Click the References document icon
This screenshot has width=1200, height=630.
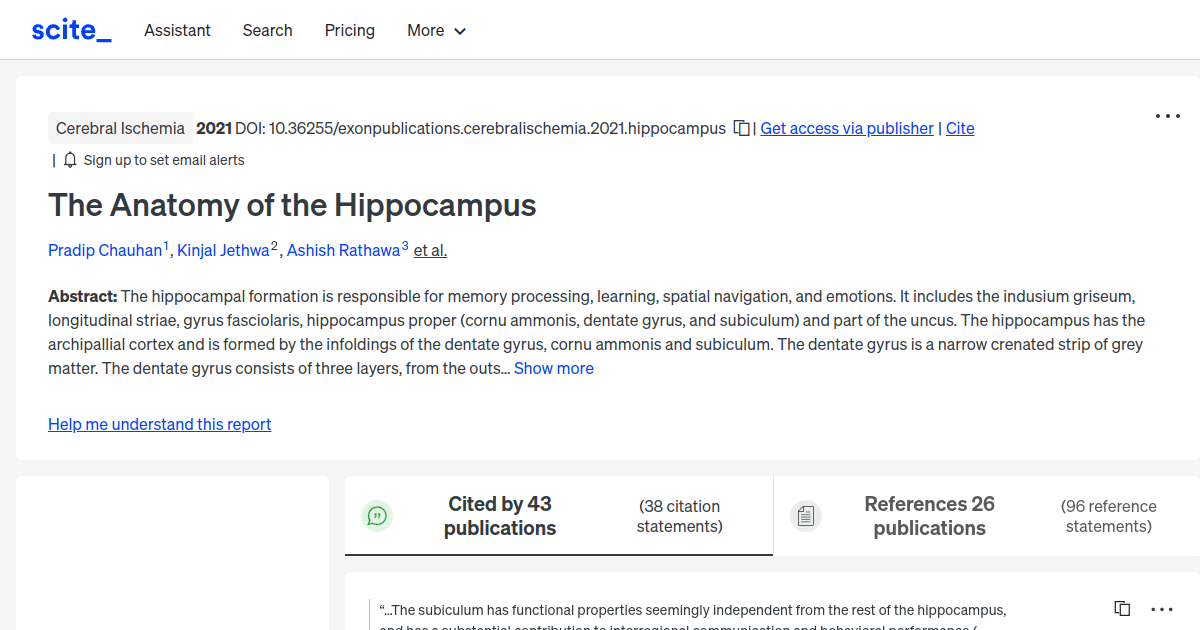point(806,515)
